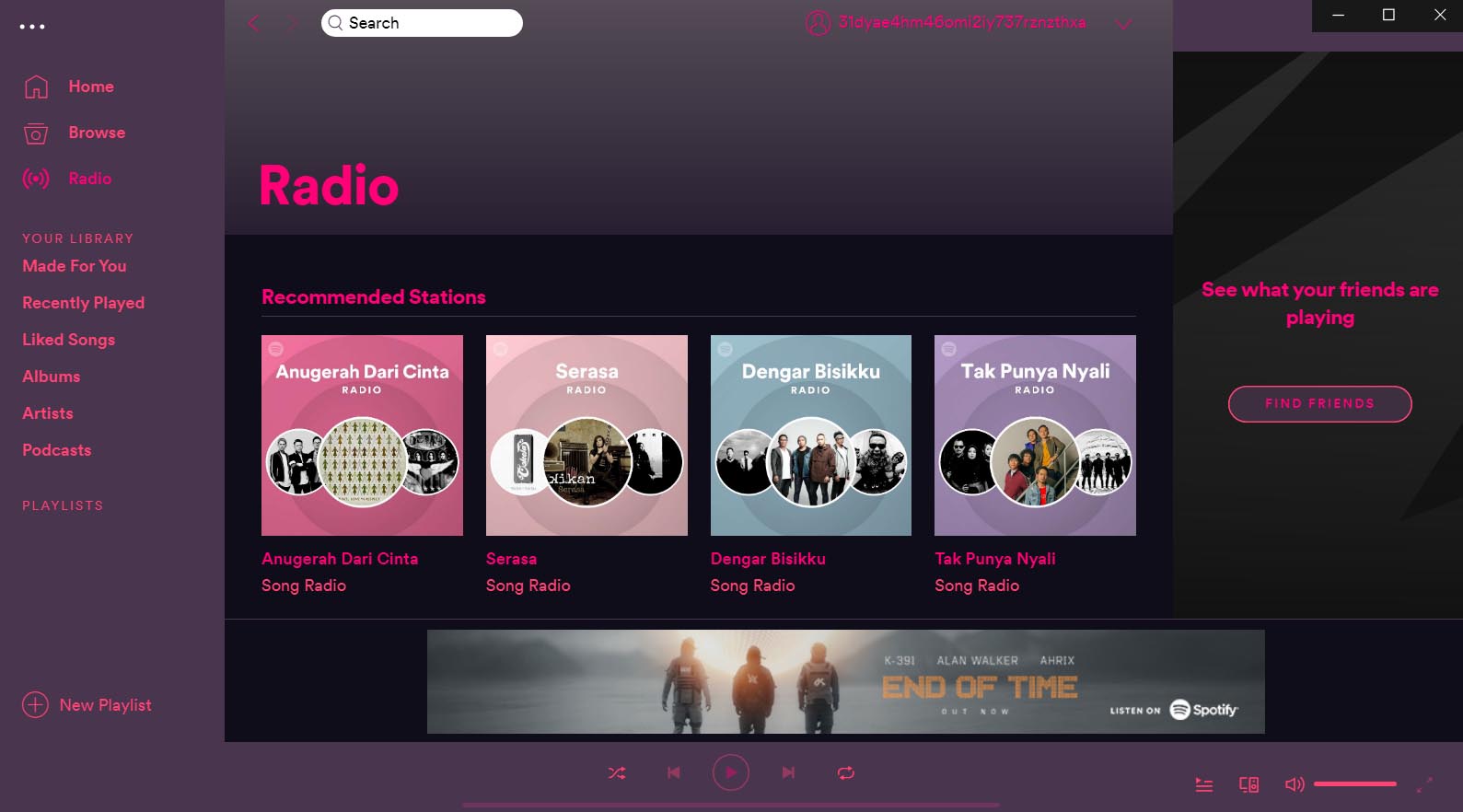1463x812 pixels.
Task: Expand the account dropdown chevron
Action: coord(1124,24)
